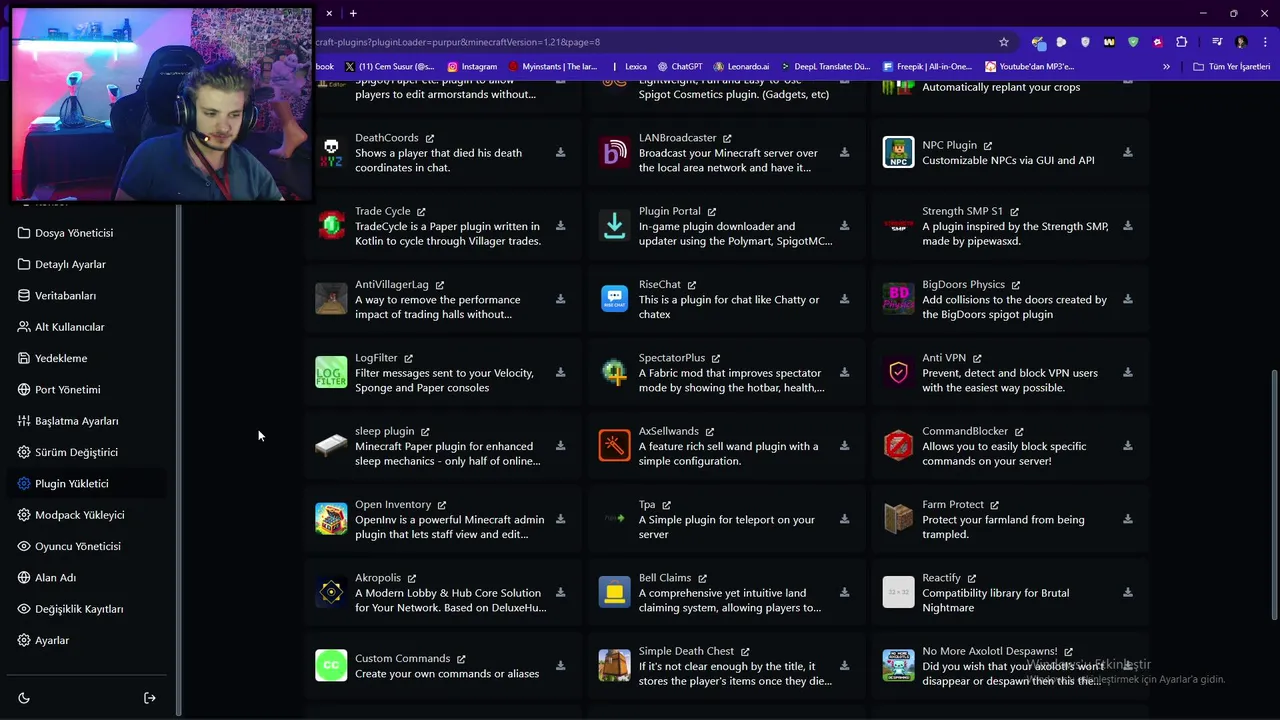The image size is (1280, 720).
Task: Download the LogFilter plugin
Action: tap(560, 373)
